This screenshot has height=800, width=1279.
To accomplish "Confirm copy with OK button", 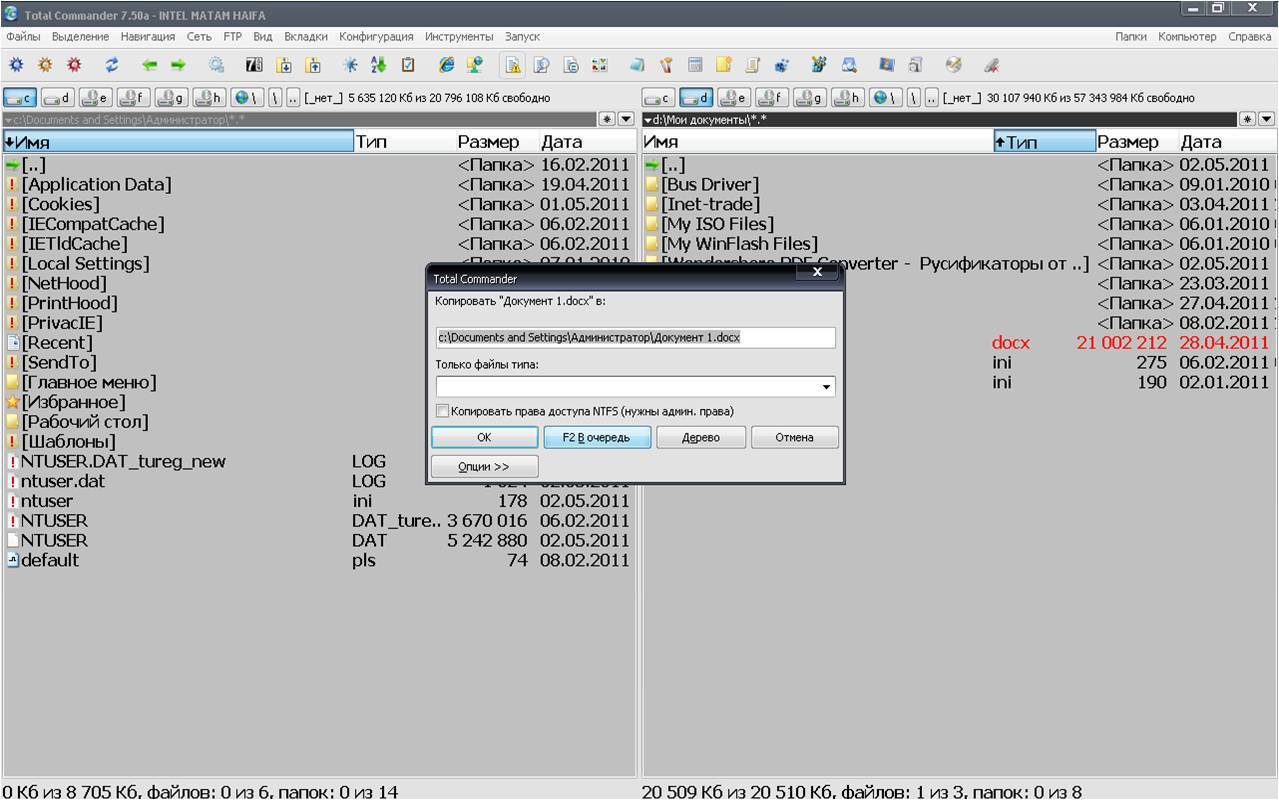I will pos(484,437).
